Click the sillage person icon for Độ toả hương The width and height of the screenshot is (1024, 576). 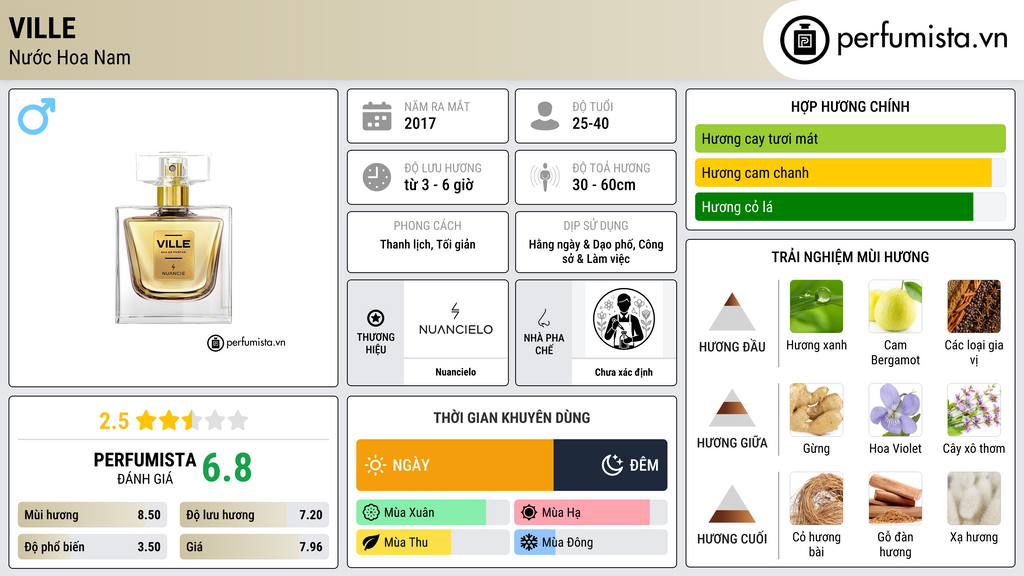click(545, 177)
